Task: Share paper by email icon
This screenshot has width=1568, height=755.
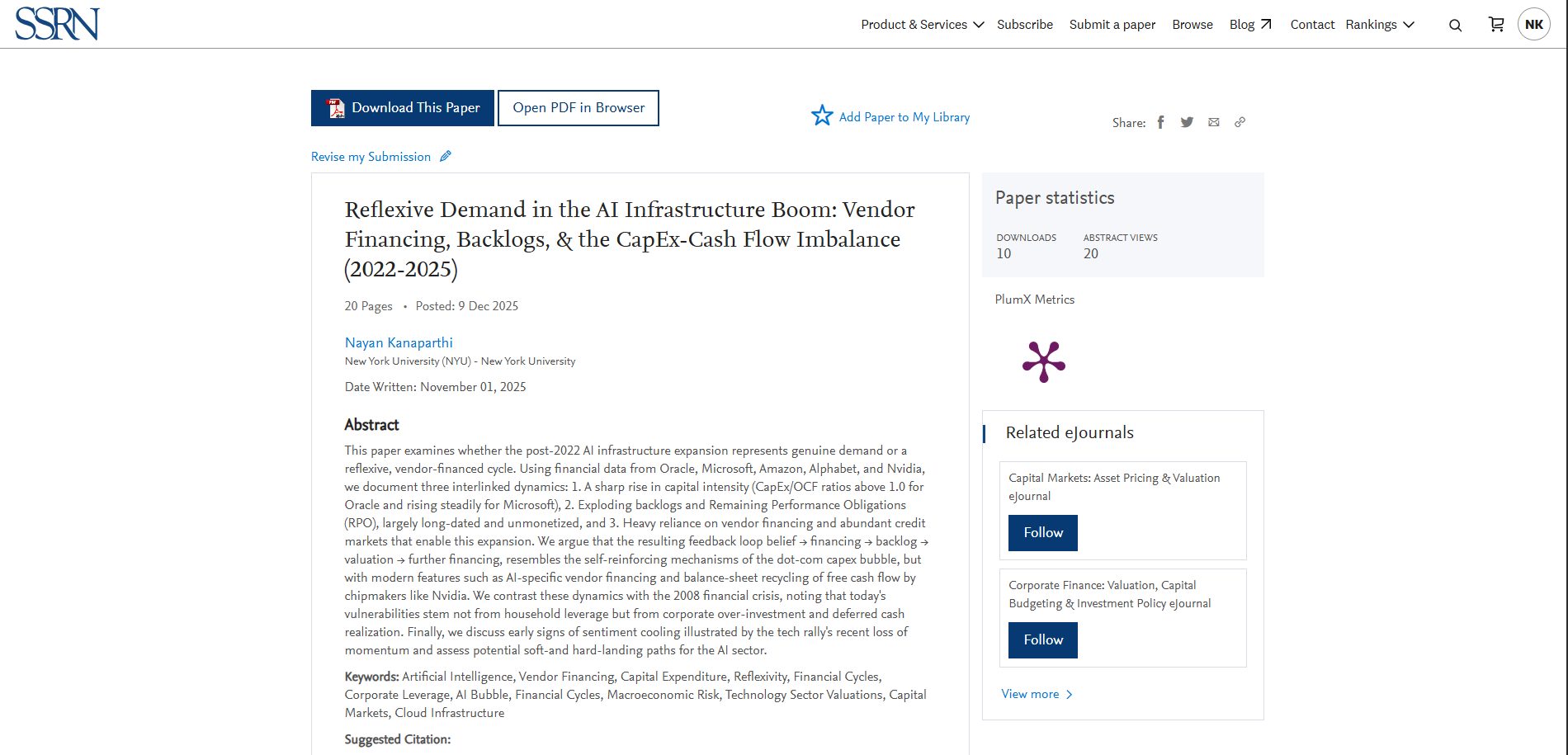Action: pos(1213,122)
